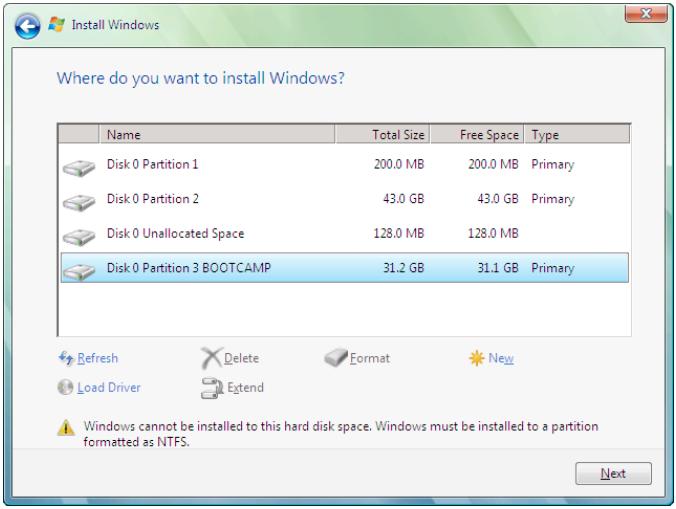The height and width of the screenshot is (509, 676).
Task: Click the Delete X icon
Action: click(211, 358)
